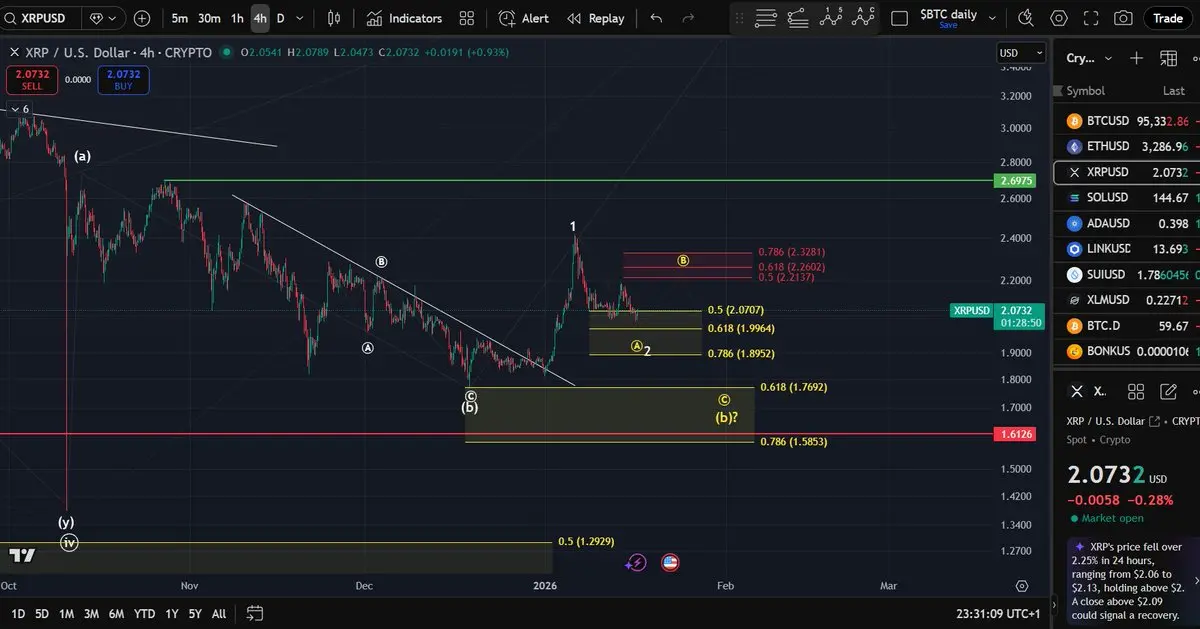Open the USD currency dropdown on price scale
This screenshot has width=1200, height=629.
(x=1021, y=53)
